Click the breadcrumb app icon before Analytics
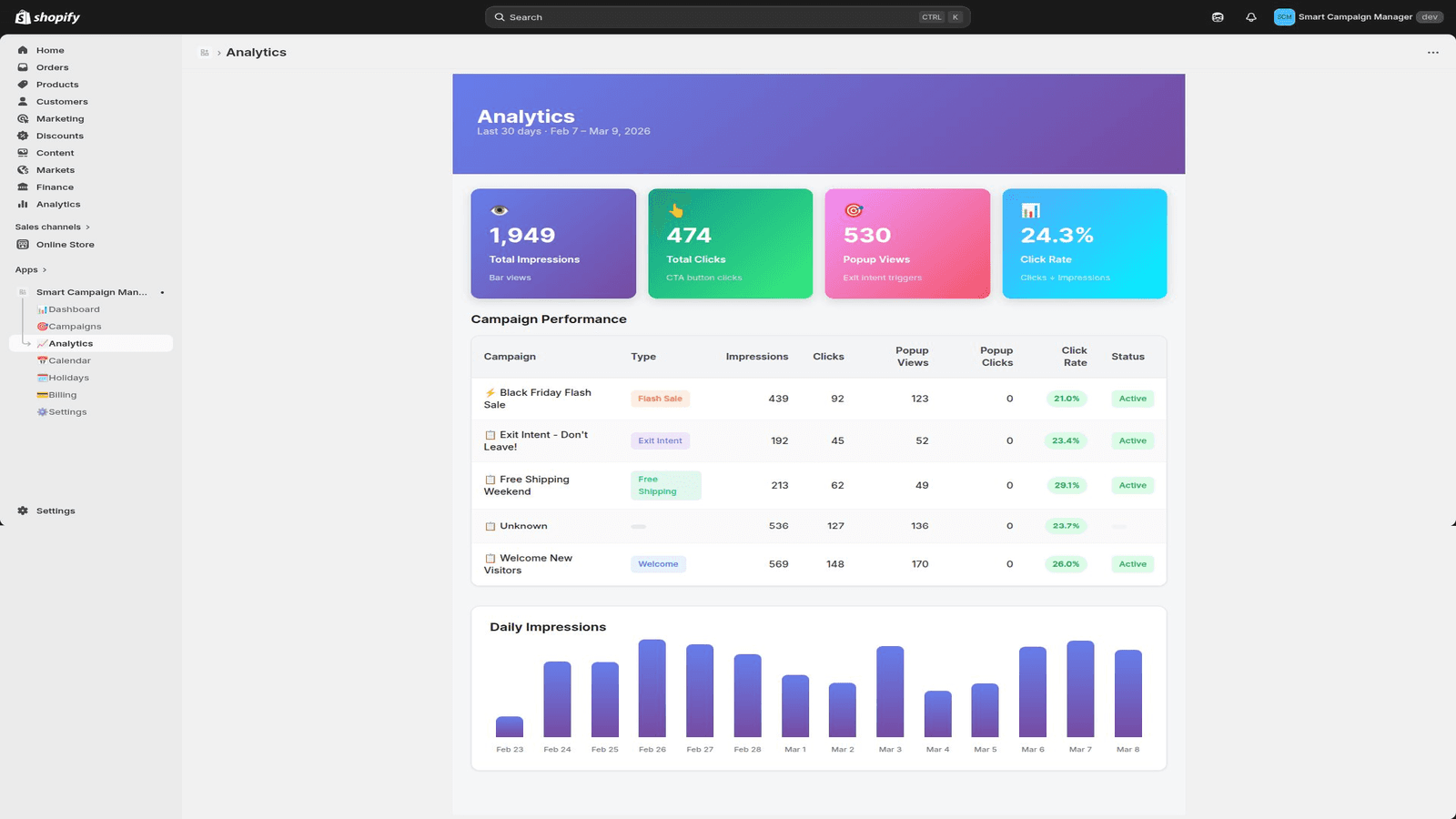1456x819 pixels. 205,53
